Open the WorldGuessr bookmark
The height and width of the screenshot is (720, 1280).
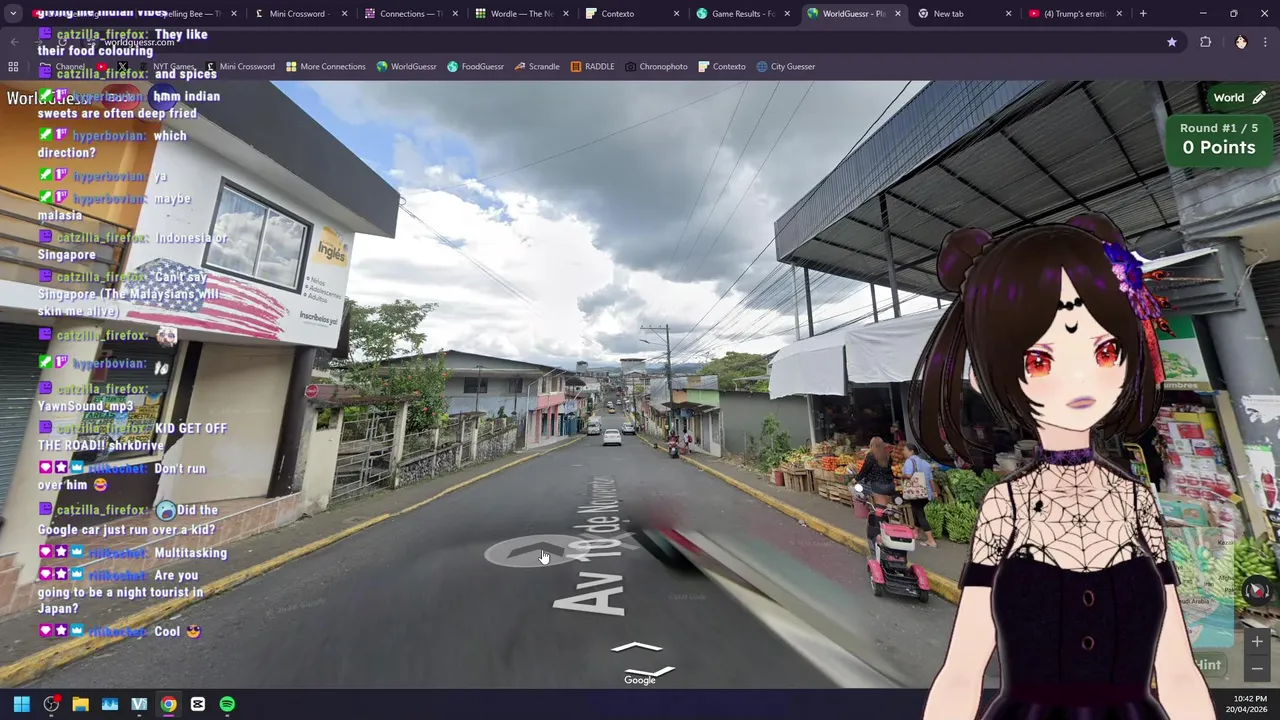coord(406,67)
